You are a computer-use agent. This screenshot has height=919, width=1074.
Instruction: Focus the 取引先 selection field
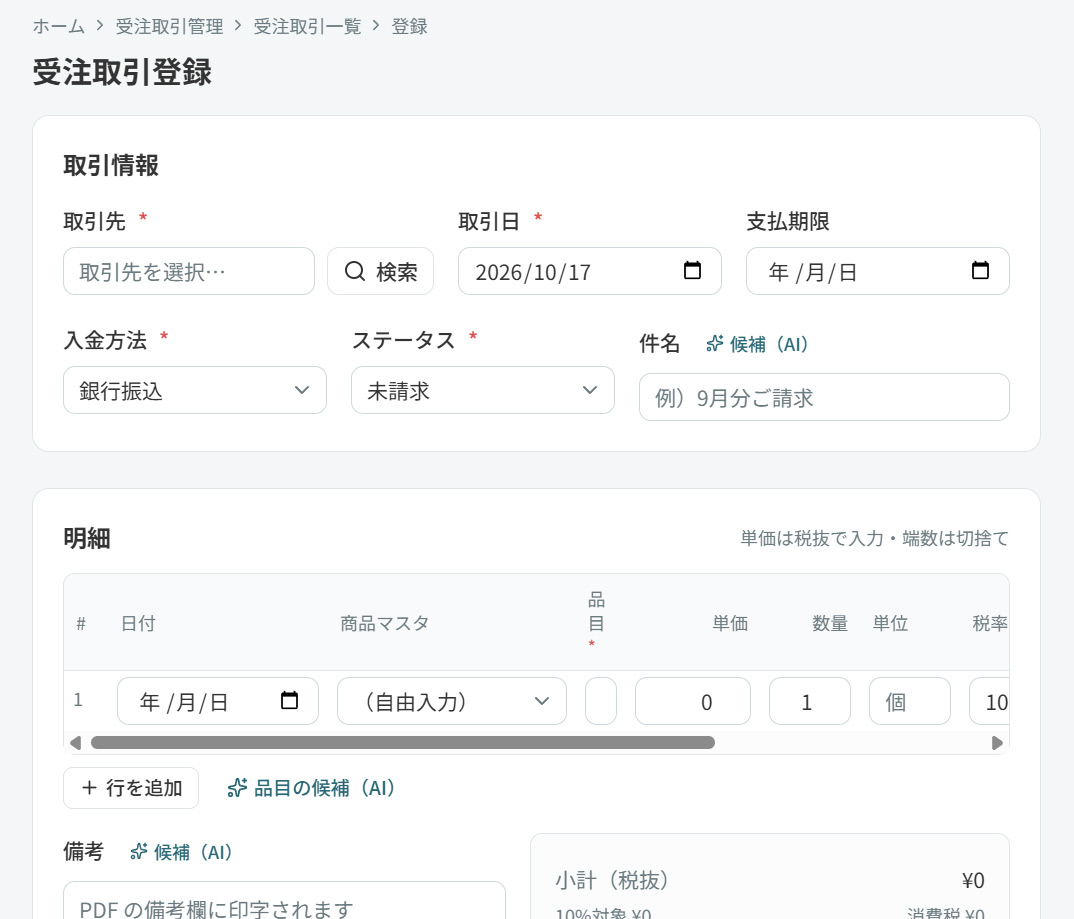tap(189, 271)
